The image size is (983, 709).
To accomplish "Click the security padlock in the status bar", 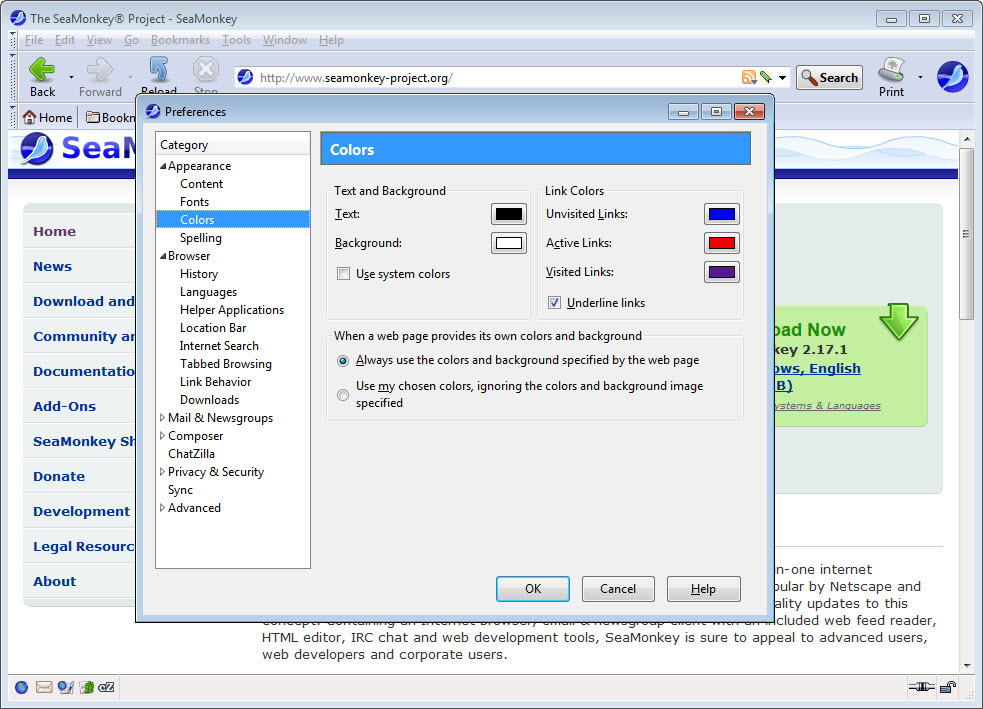I will coord(947,687).
